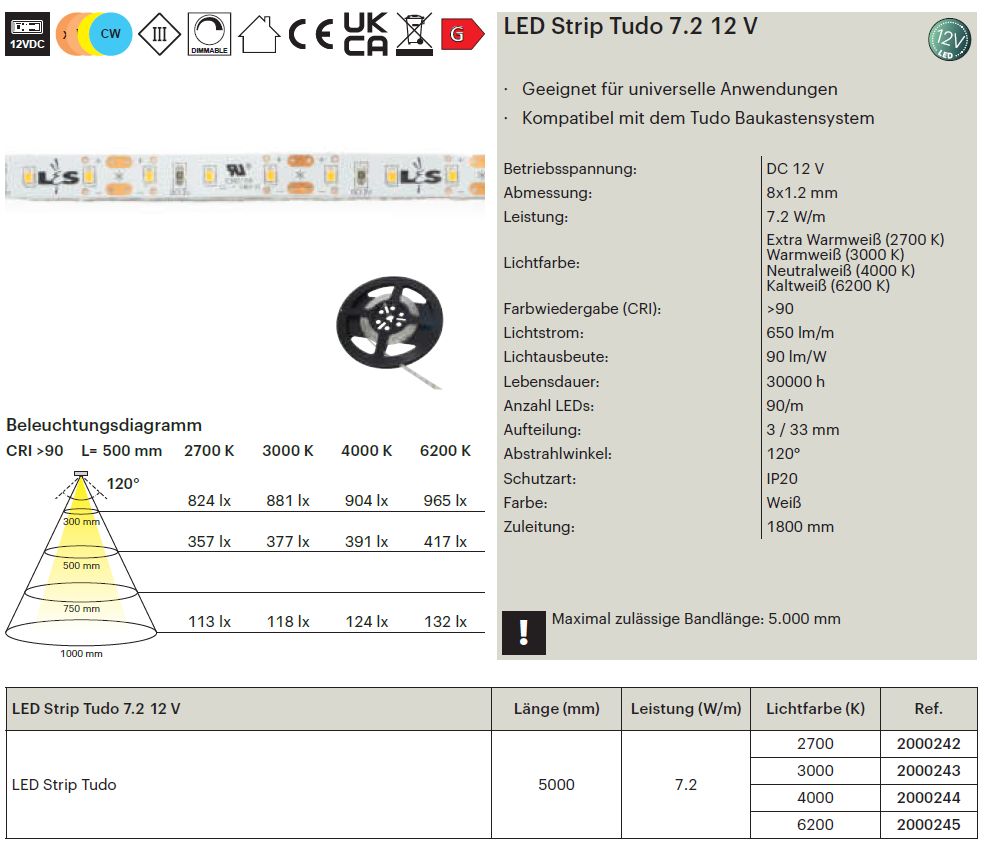The width and height of the screenshot is (987, 847).
Task: Click the '7.2 W/m' Leistung value
Action: click(x=796, y=216)
